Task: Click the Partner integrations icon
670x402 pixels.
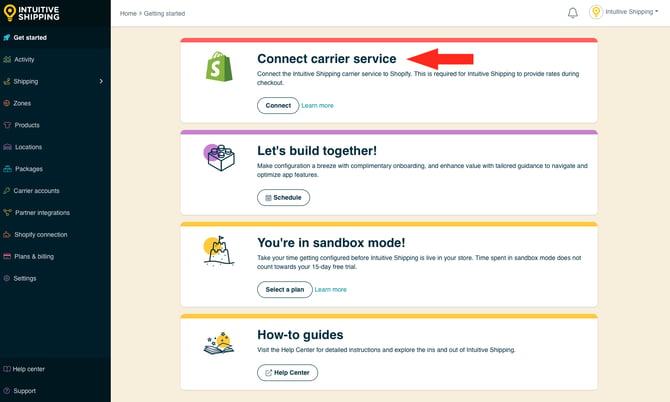Action: [x=7, y=212]
